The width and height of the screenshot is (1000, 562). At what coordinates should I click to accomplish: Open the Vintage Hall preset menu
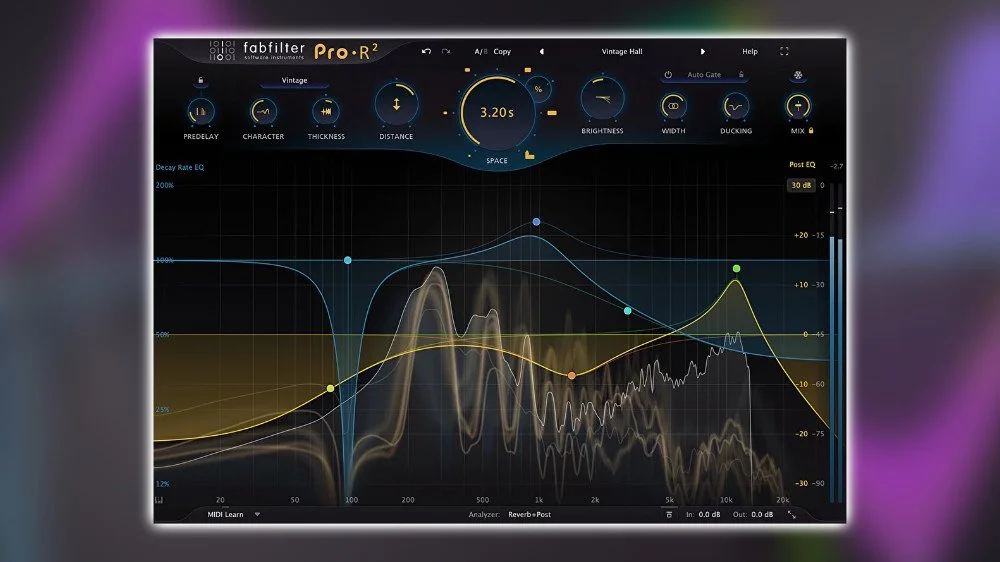pyautogui.click(x=622, y=51)
